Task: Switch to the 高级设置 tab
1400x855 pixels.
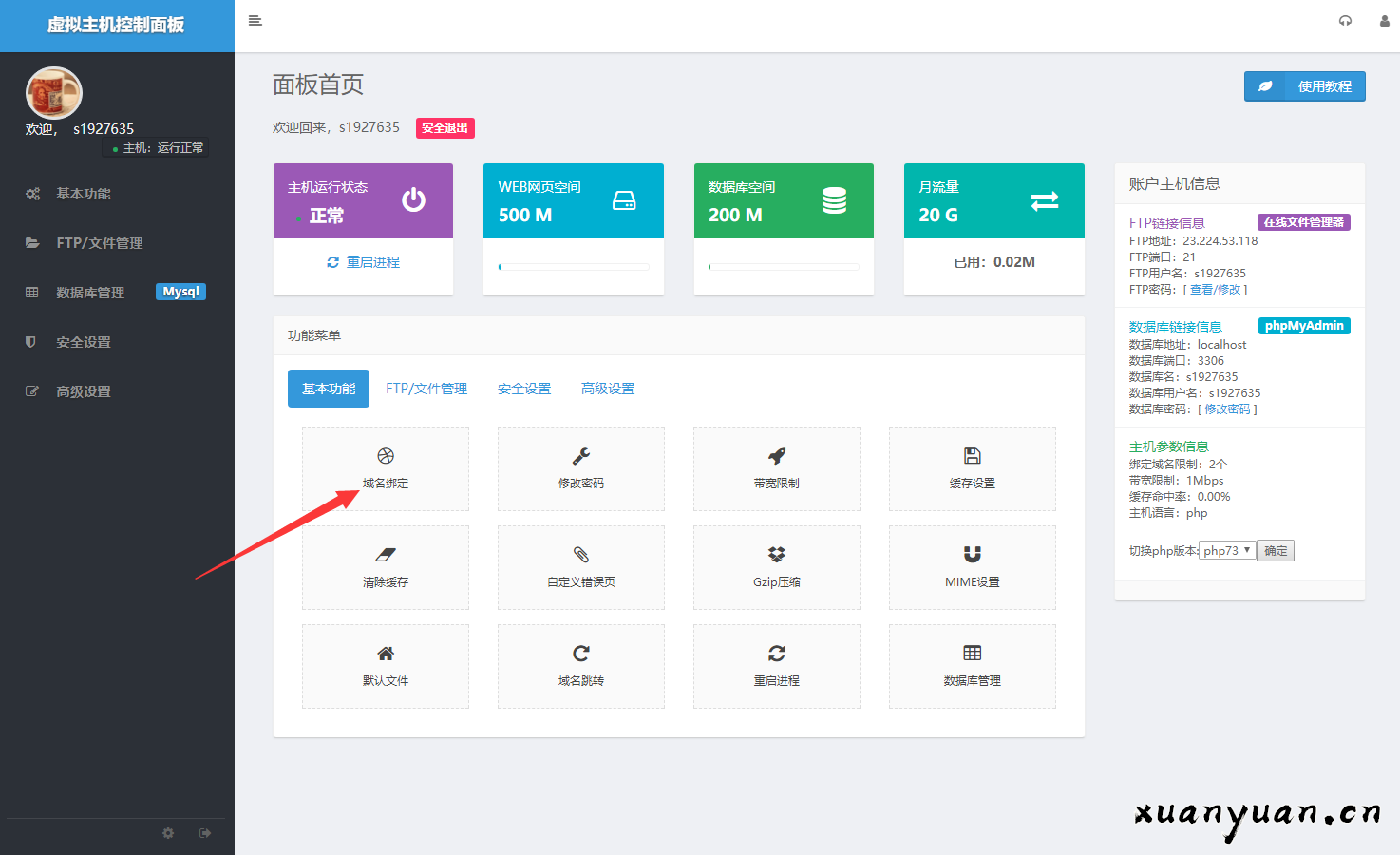Action: coord(608,388)
